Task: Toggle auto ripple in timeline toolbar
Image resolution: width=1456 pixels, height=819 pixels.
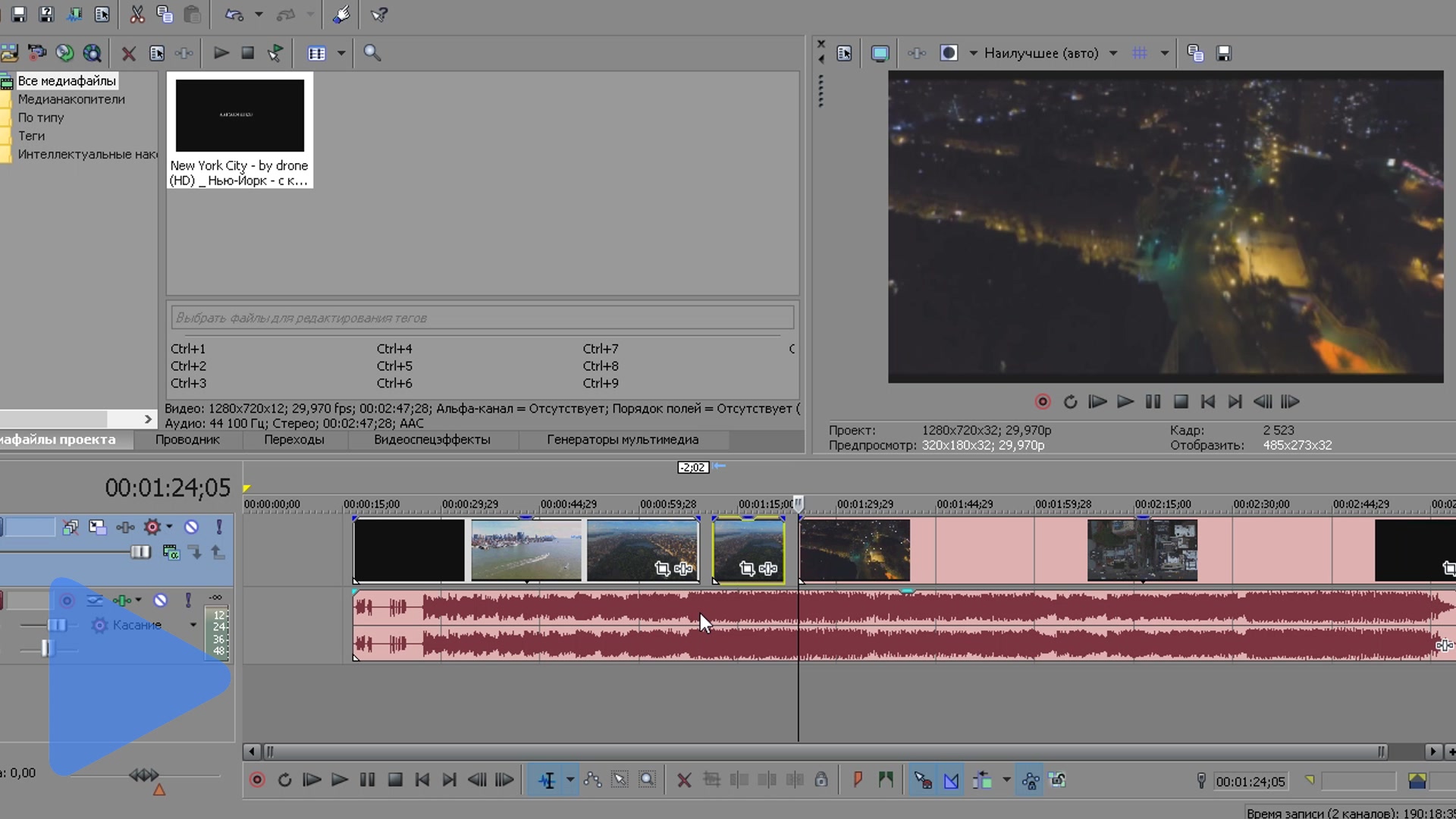Action: click(982, 780)
